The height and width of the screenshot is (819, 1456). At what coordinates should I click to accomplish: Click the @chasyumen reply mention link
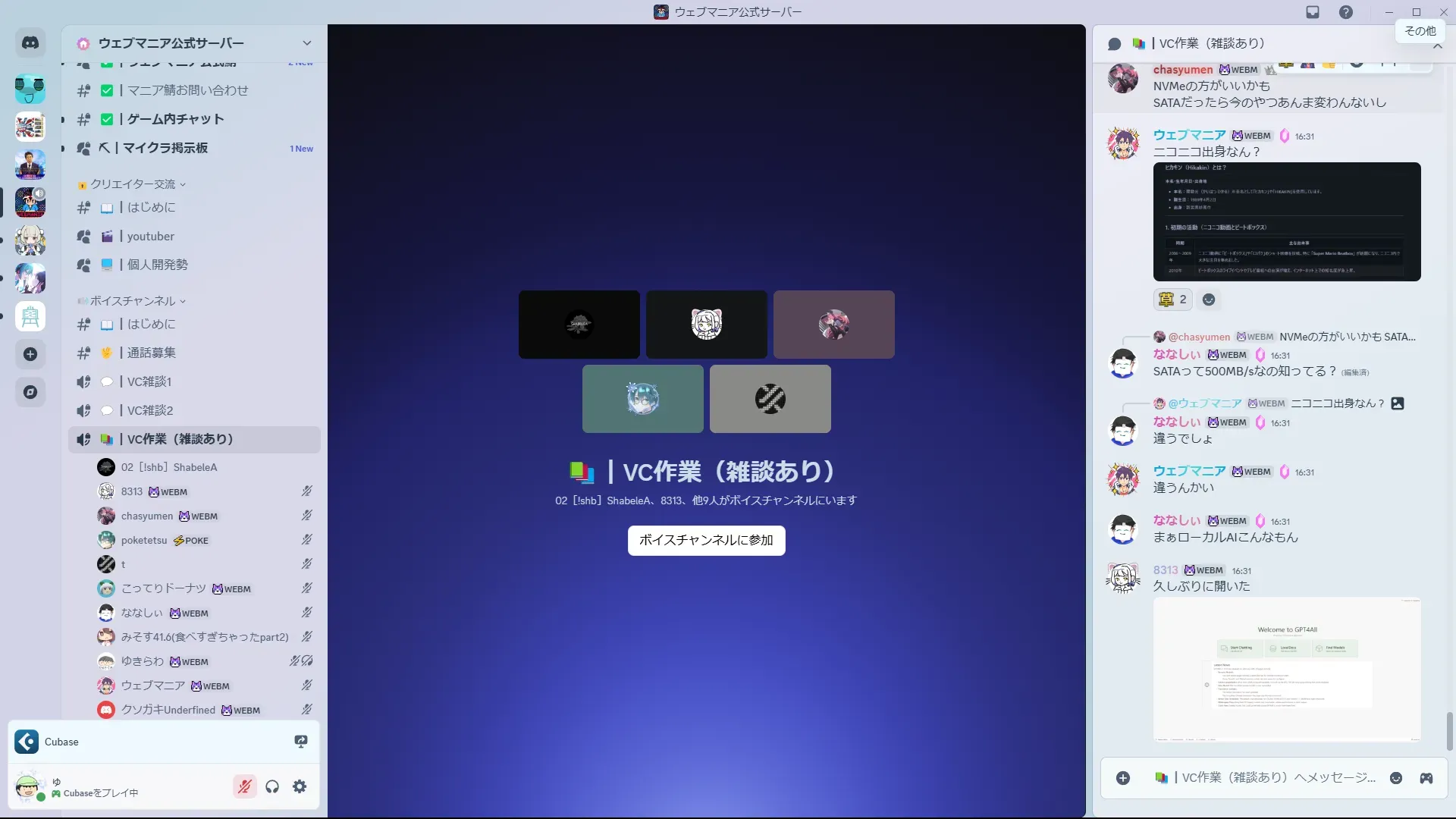(1198, 337)
